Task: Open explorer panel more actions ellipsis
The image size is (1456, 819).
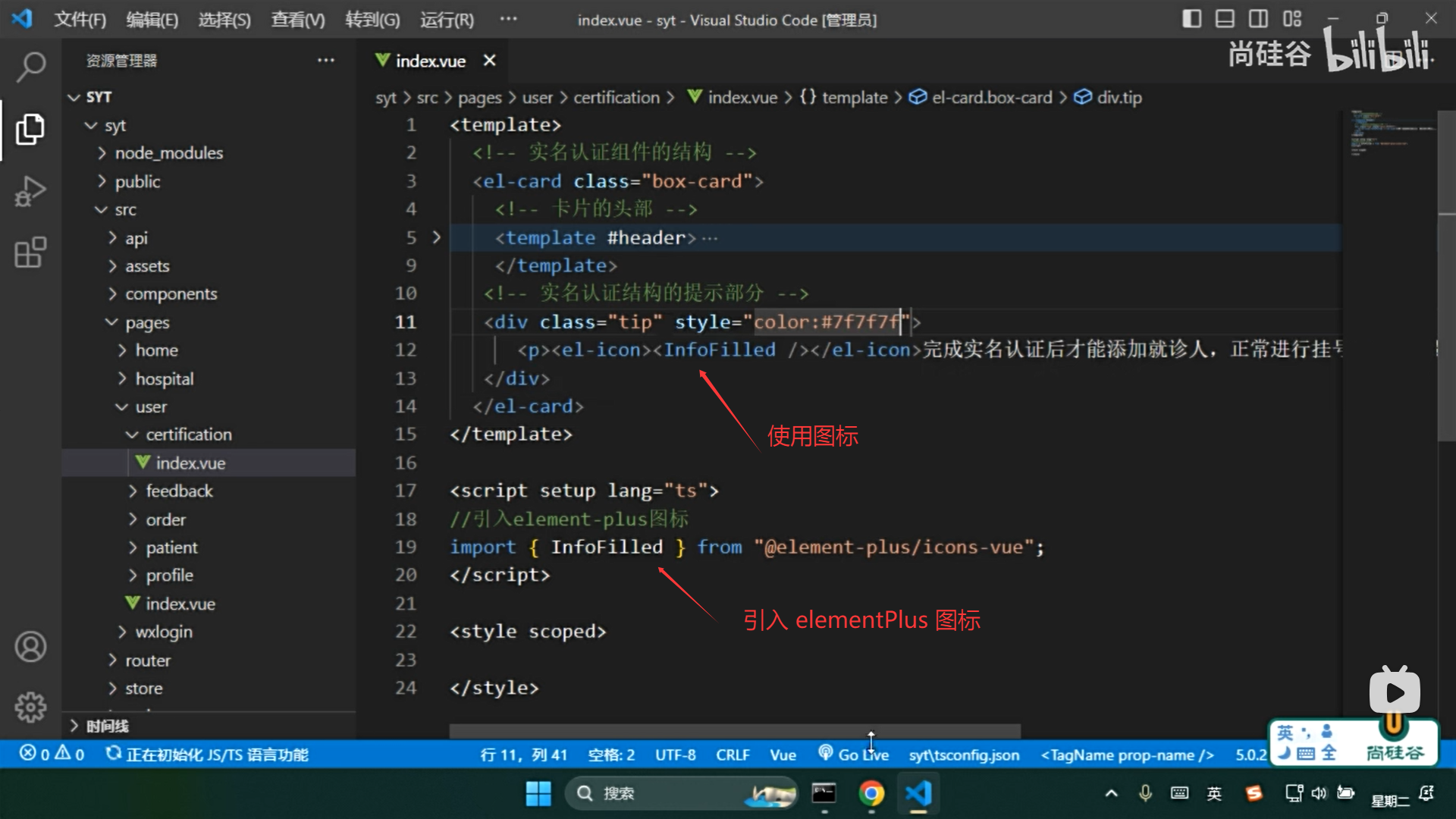Action: click(326, 61)
